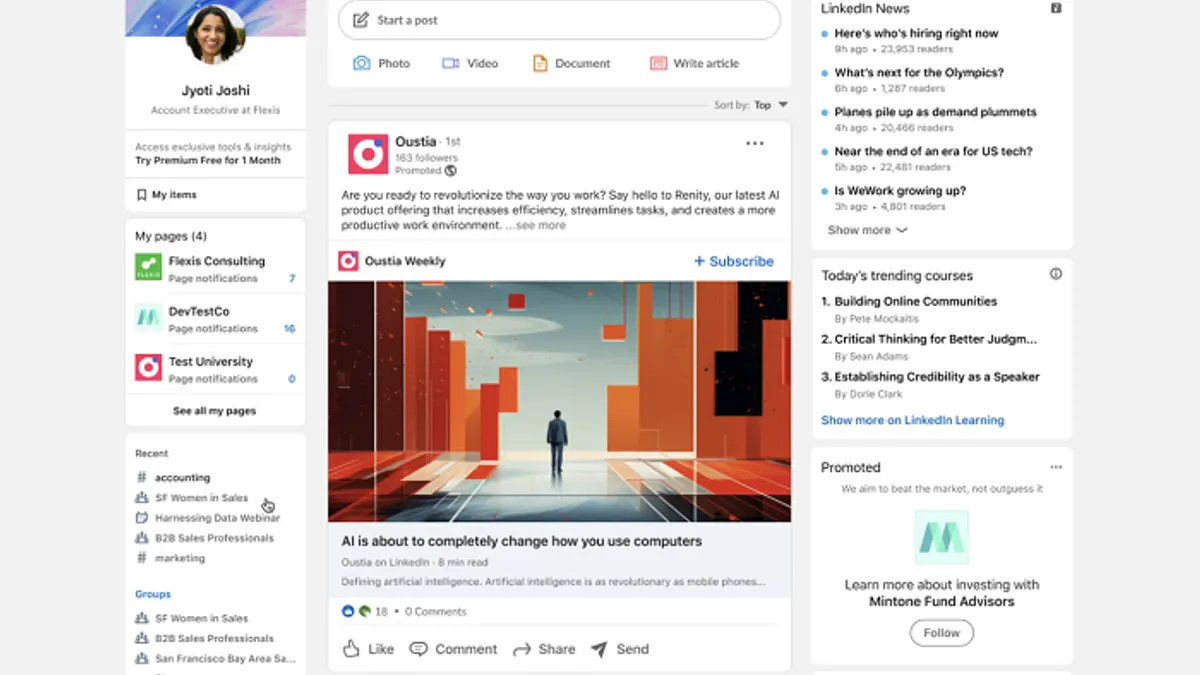Read Is WeWork growing up story
1200x675 pixels.
coord(900,191)
